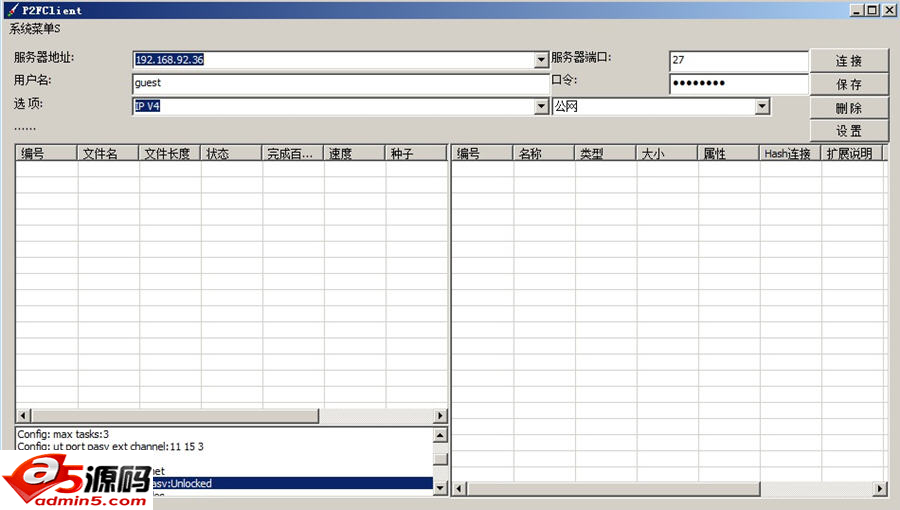
Task: Expand the server address dropdown arrow
Action: point(541,60)
